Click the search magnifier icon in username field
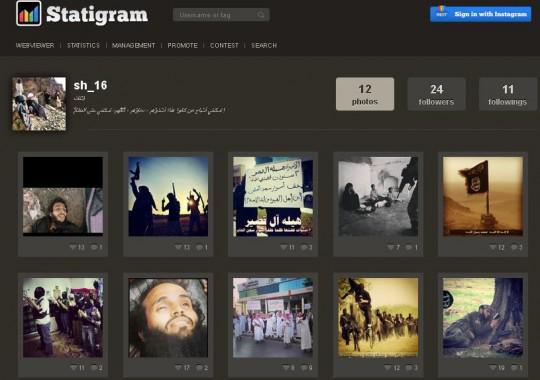Viewport: 540px width, 380px height. [x=261, y=15]
